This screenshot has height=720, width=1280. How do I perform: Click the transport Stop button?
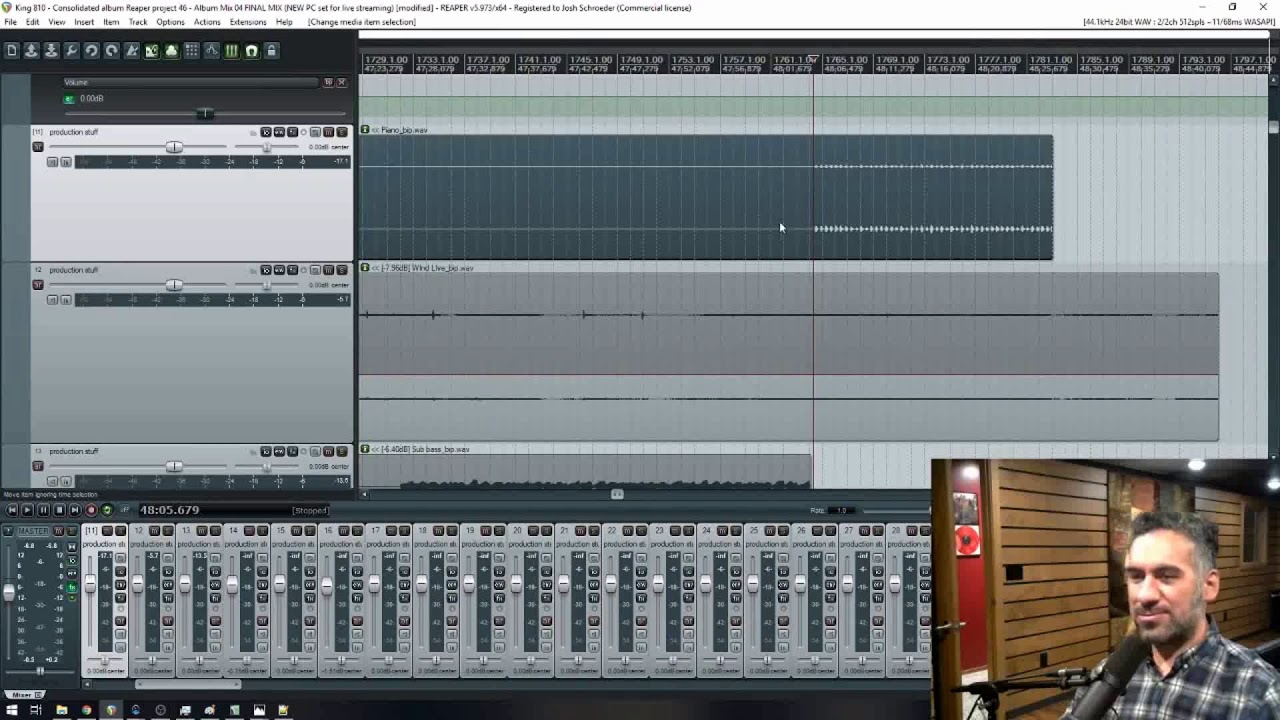point(59,510)
